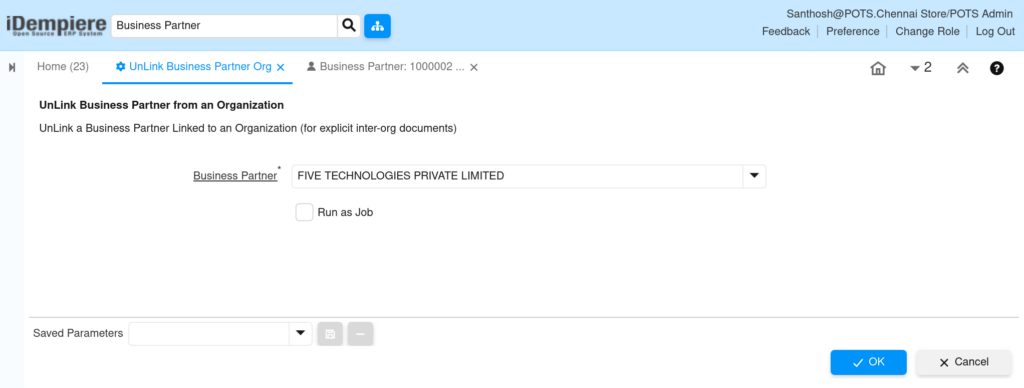Open the Business Partner dropdown arrow
This screenshot has width=1024, height=388.
pyautogui.click(x=754, y=176)
